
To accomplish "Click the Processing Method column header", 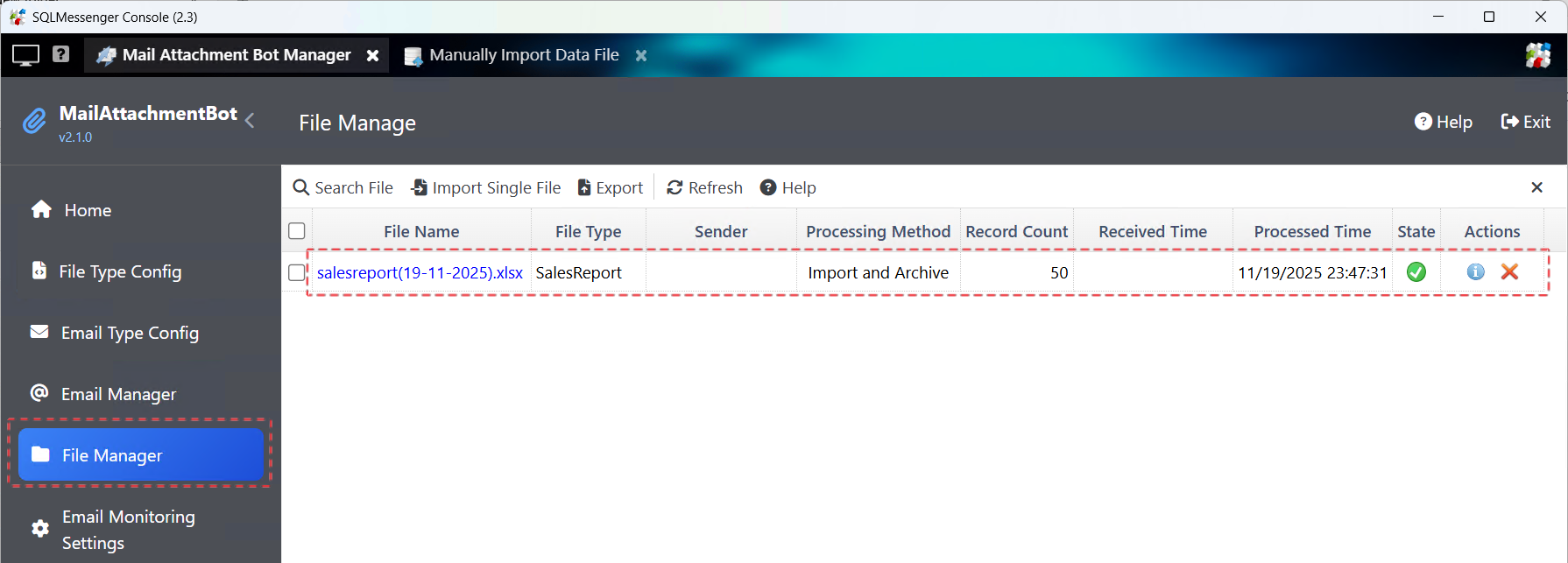I will (x=879, y=231).
